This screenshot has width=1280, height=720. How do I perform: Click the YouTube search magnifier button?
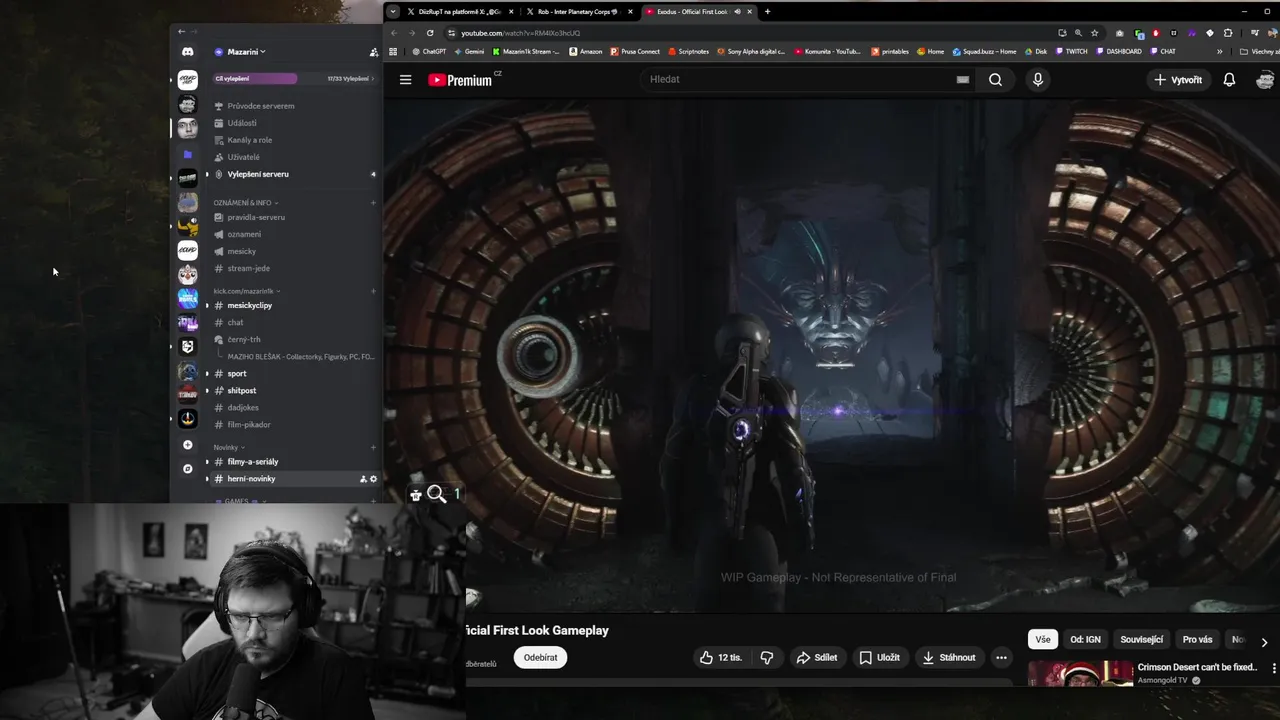click(x=995, y=80)
